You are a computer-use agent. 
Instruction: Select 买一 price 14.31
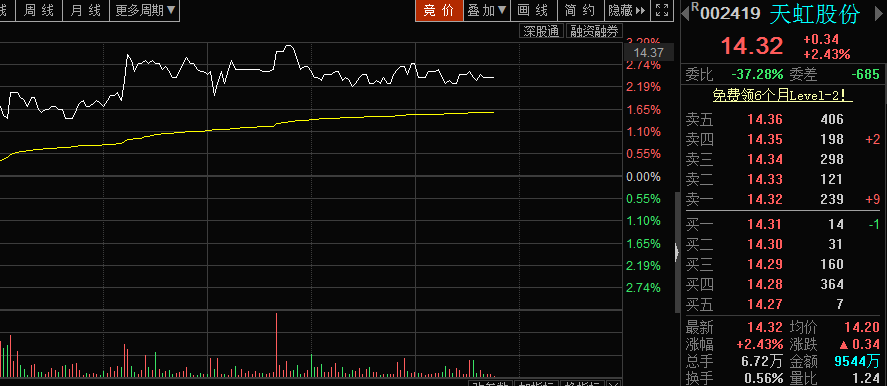[x=765, y=225]
